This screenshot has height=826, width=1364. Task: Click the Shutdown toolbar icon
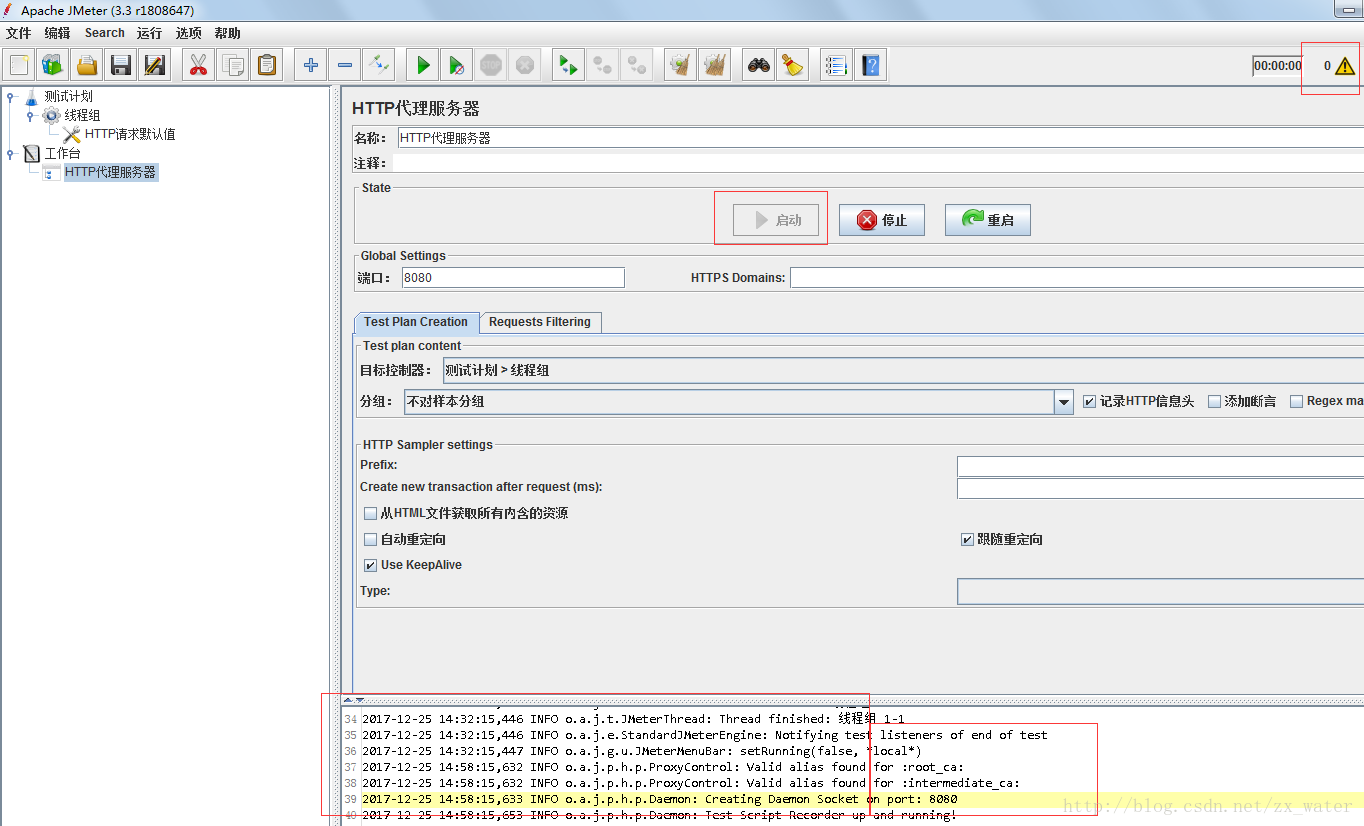coord(525,66)
